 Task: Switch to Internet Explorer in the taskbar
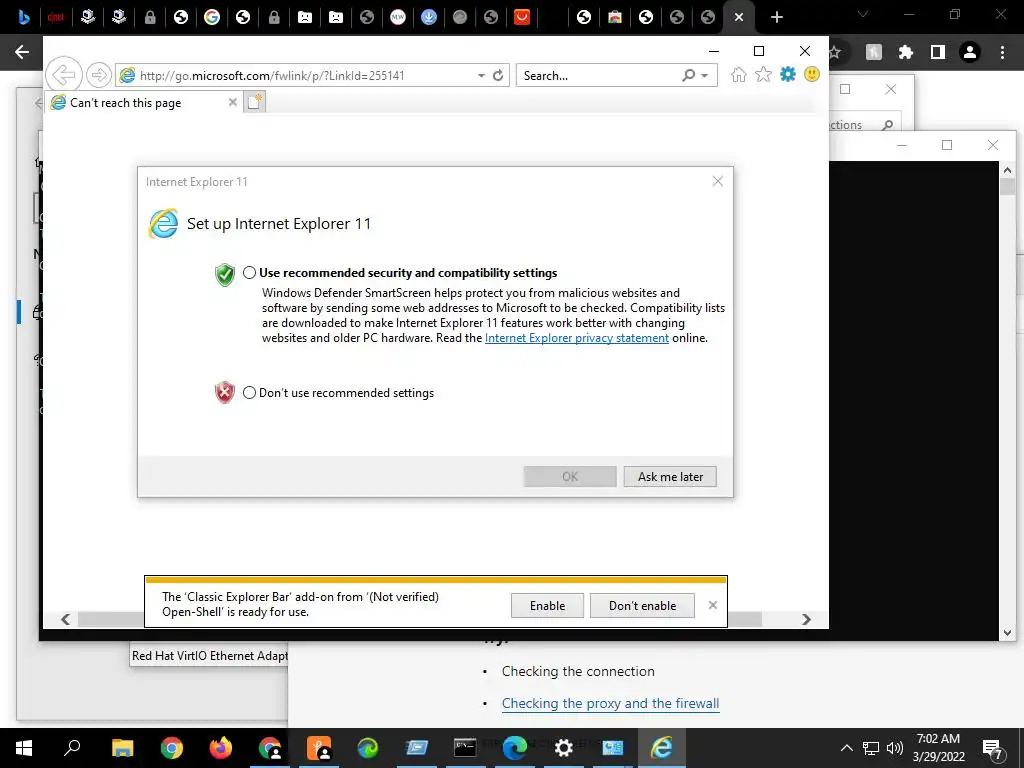[662, 748]
